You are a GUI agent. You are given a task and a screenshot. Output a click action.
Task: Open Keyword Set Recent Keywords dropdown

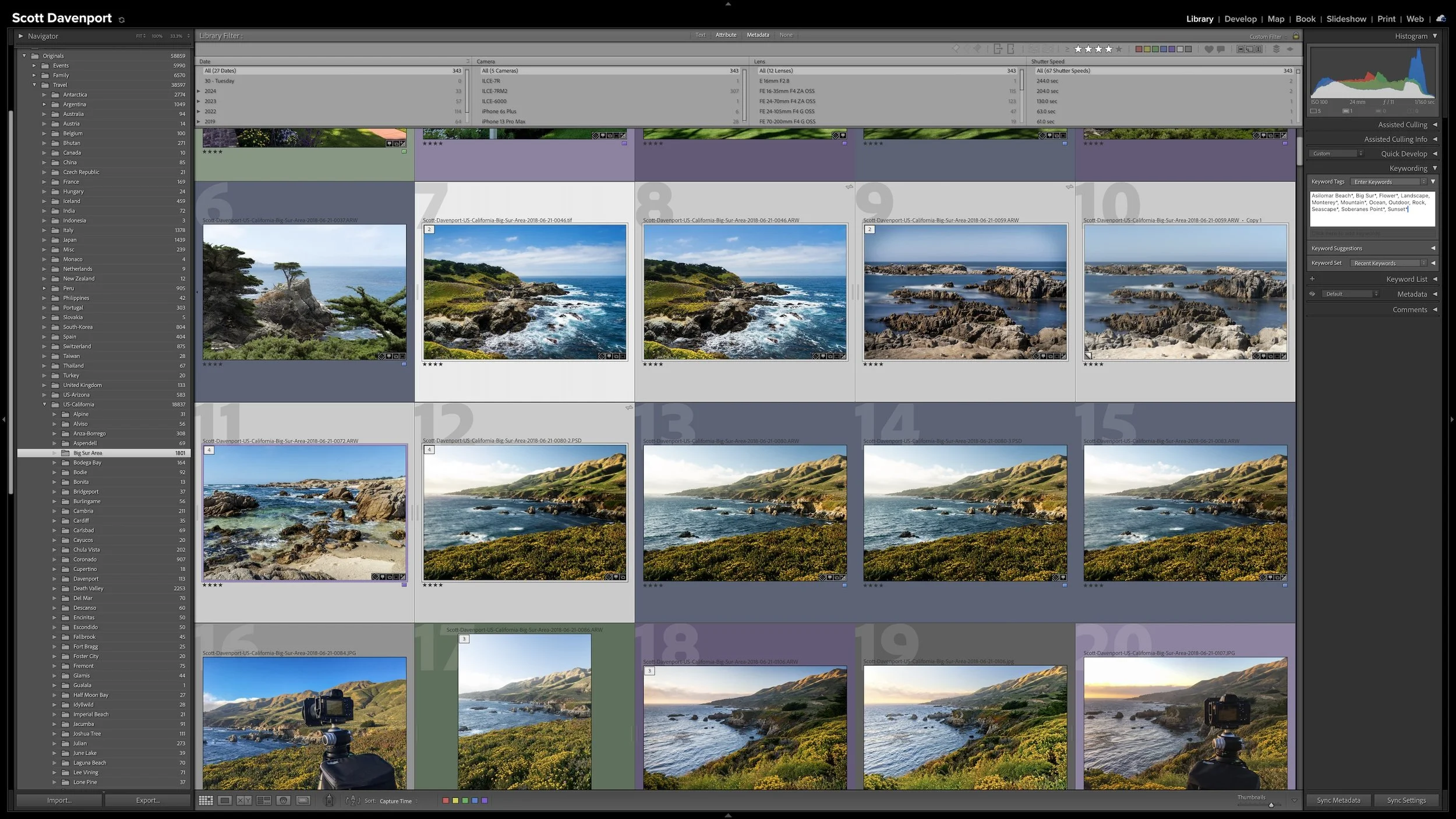click(1389, 263)
